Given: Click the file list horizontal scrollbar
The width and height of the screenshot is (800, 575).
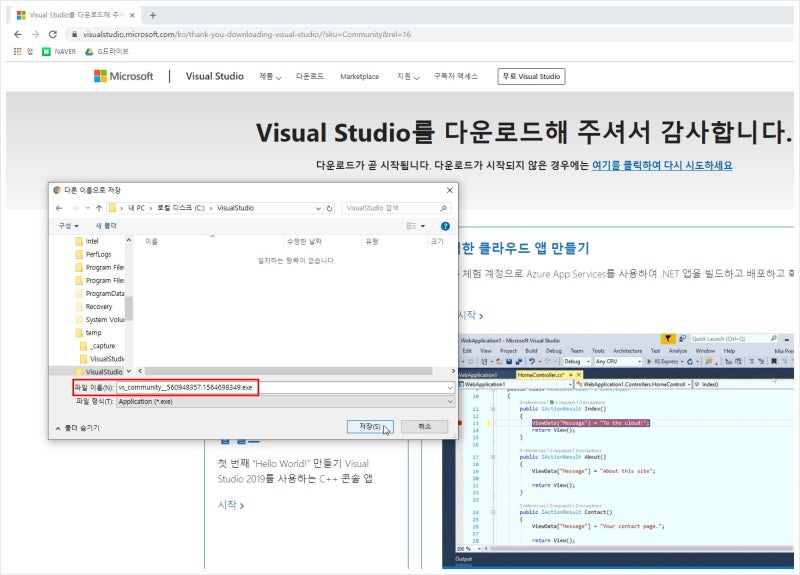Looking at the screenshot, I should [x=288, y=371].
